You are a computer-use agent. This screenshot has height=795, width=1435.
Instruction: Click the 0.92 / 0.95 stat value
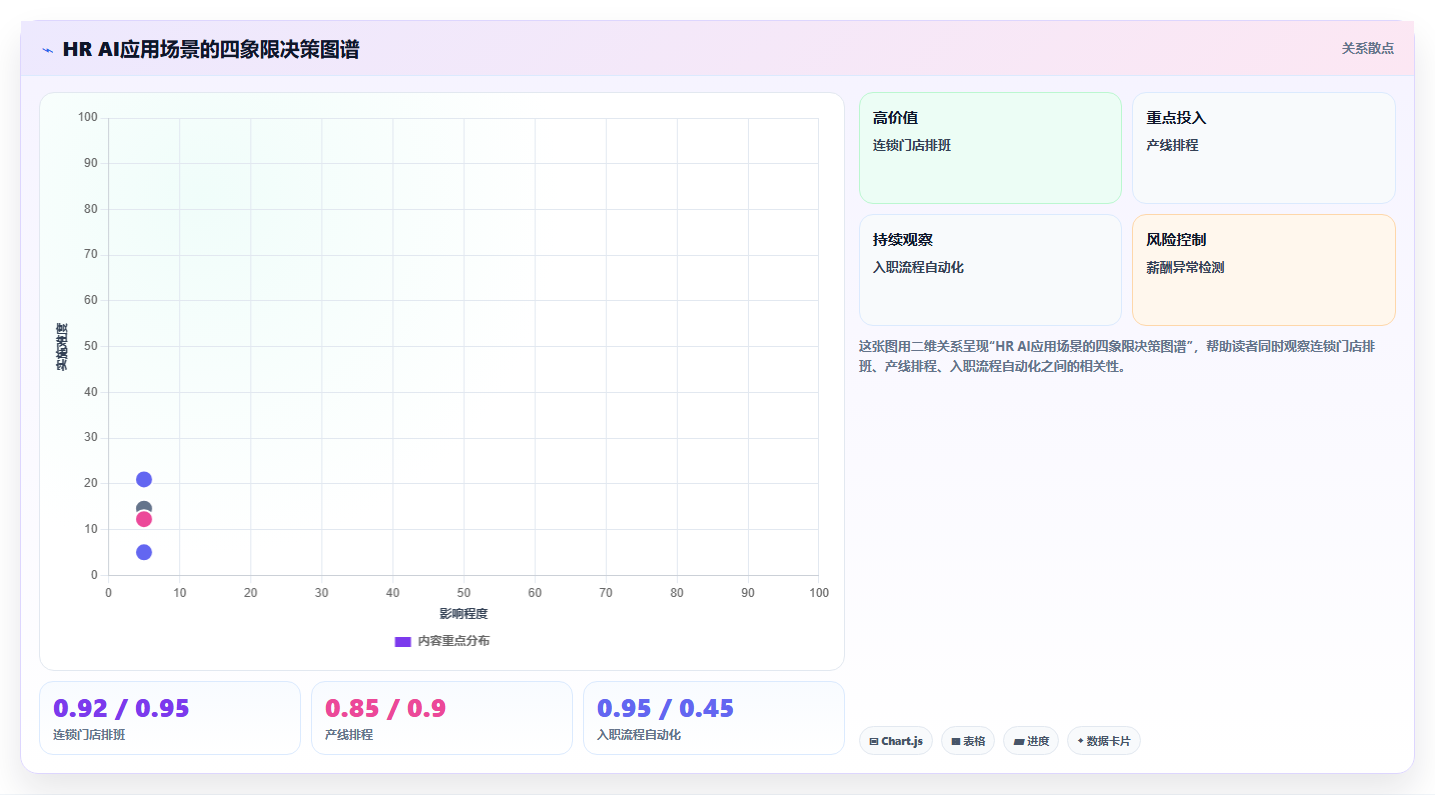121,708
